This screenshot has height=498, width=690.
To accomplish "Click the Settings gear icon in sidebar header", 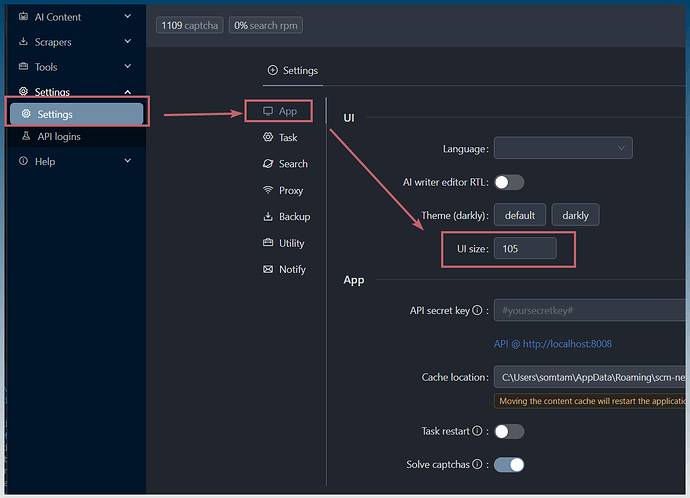I will click(23, 91).
